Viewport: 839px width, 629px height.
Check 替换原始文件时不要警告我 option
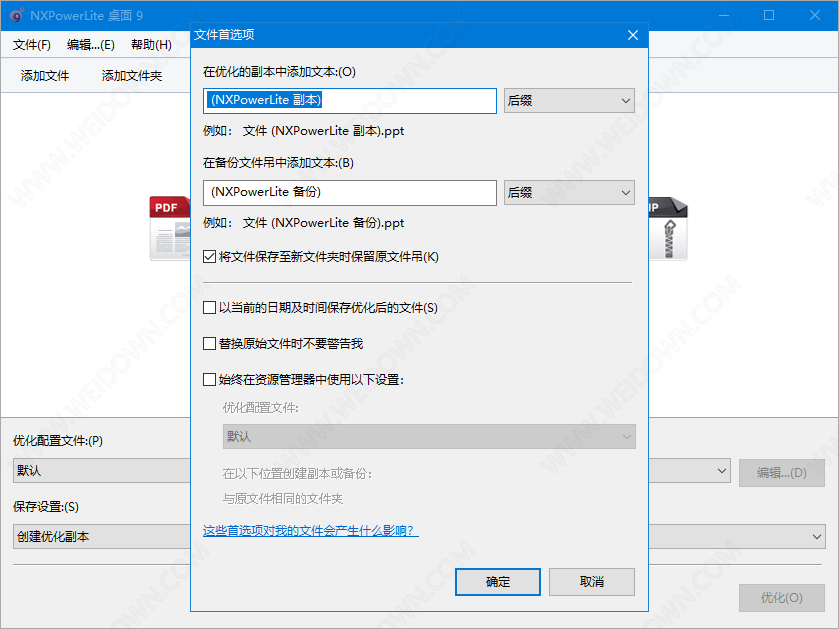pyautogui.click(x=210, y=344)
